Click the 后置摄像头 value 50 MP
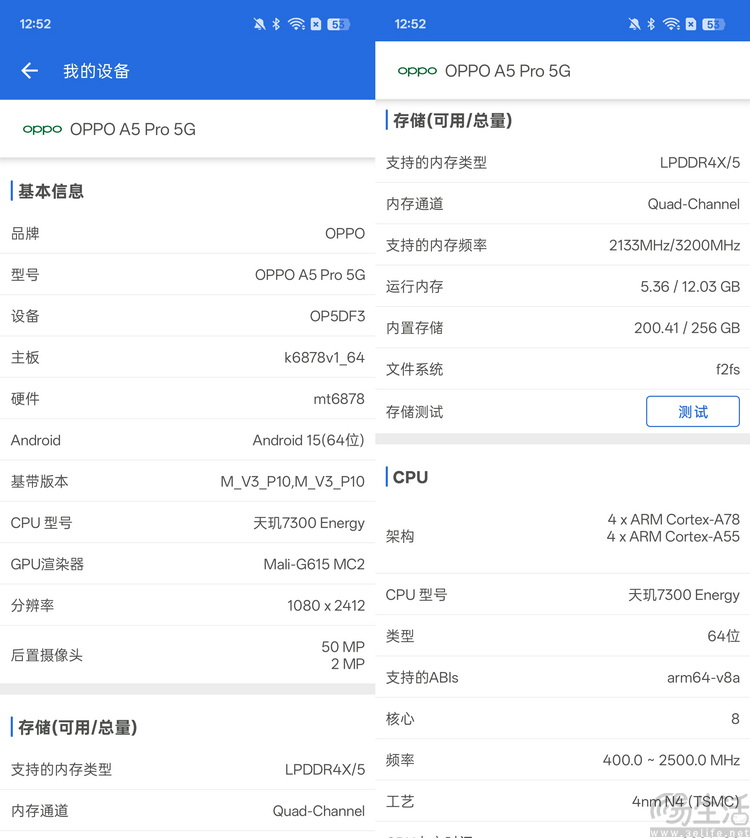This screenshot has width=750, height=838. pyautogui.click(x=343, y=647)
